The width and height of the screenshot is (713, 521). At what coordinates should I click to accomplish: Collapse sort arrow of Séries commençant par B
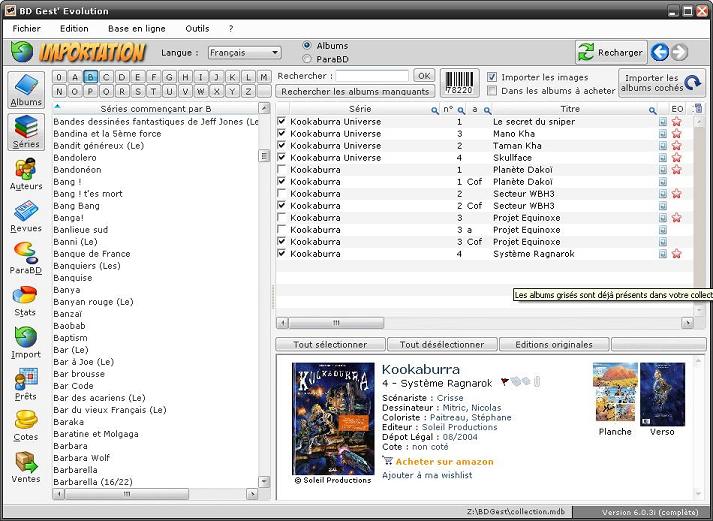[x=57, y=107]
